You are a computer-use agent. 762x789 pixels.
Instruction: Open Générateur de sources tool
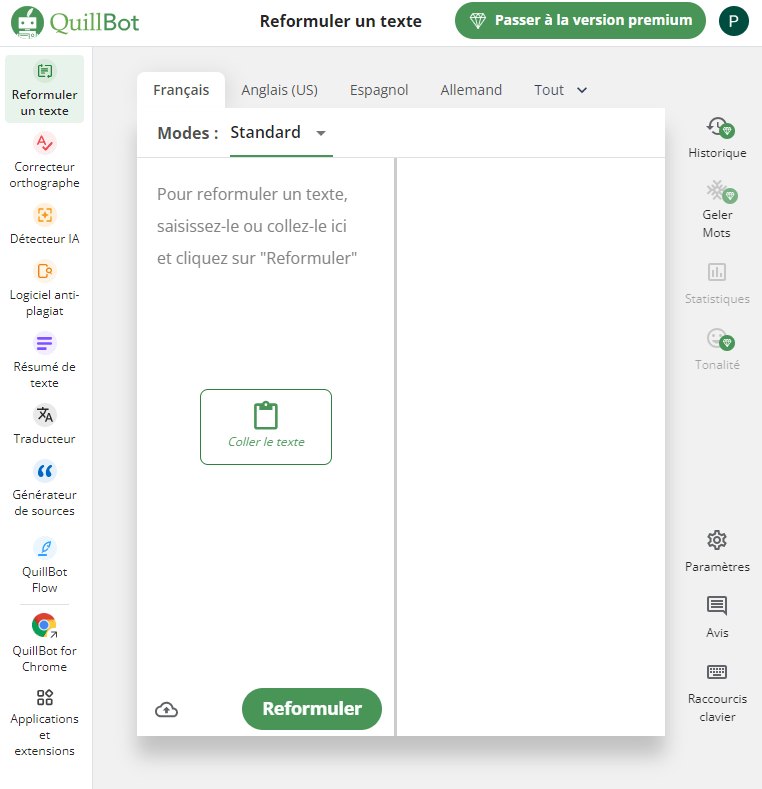coord(44,489)
